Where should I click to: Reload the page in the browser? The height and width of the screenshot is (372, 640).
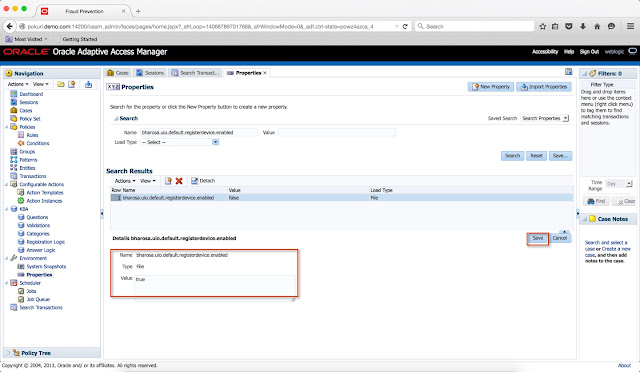click(405, 26)
